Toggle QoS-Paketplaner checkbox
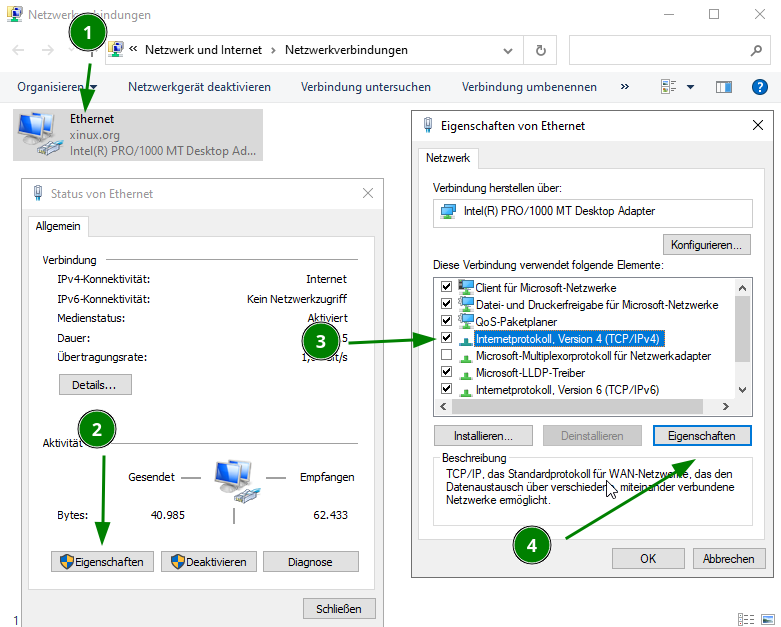This screenshot has width=781, height=627. pos(446,321)
